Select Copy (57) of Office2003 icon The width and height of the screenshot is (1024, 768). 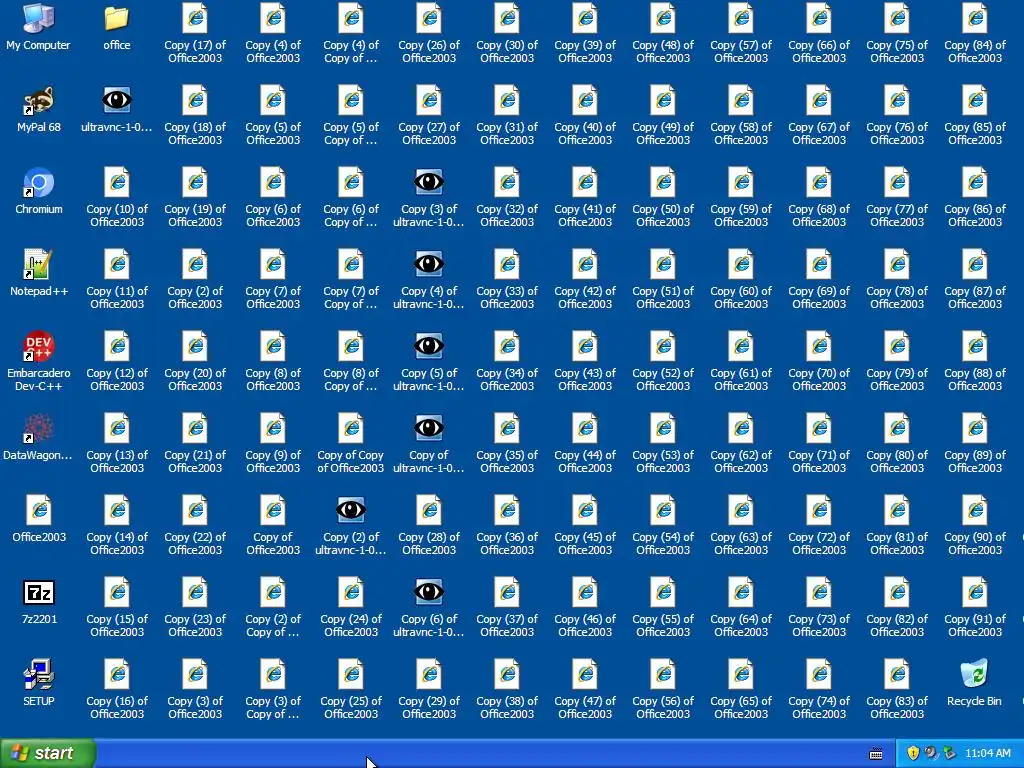click(741, 18)
